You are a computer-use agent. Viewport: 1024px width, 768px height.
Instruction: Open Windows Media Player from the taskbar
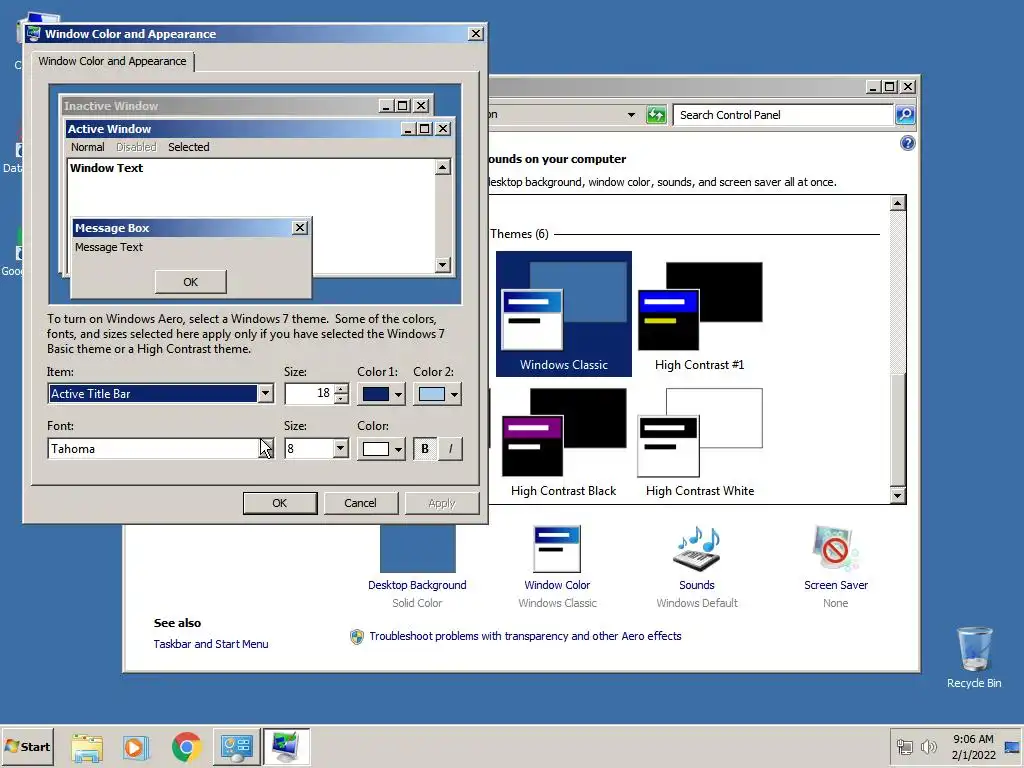click(136, 746)
